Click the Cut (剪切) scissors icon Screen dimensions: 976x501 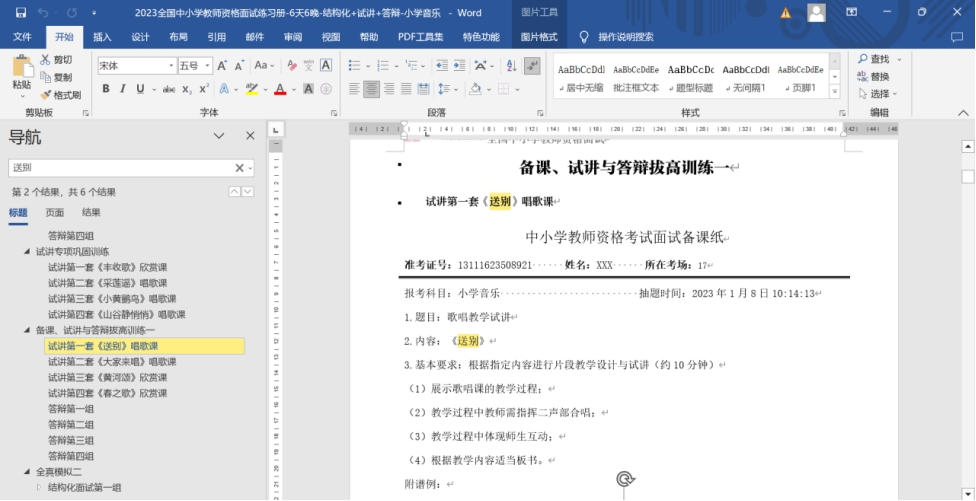coord(45,60)
